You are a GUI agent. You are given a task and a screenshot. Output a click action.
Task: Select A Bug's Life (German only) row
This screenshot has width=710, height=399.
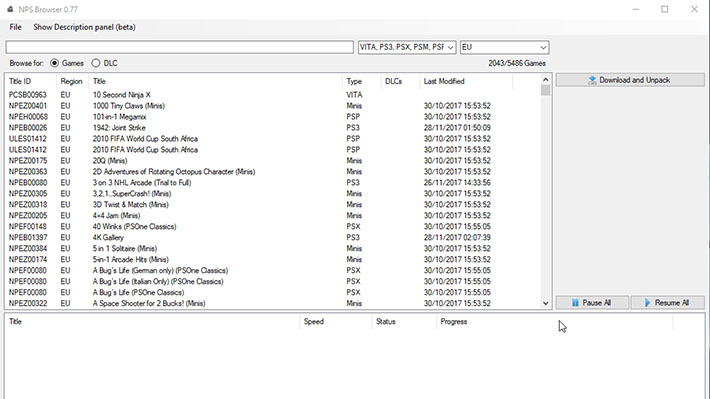[273, 270]
